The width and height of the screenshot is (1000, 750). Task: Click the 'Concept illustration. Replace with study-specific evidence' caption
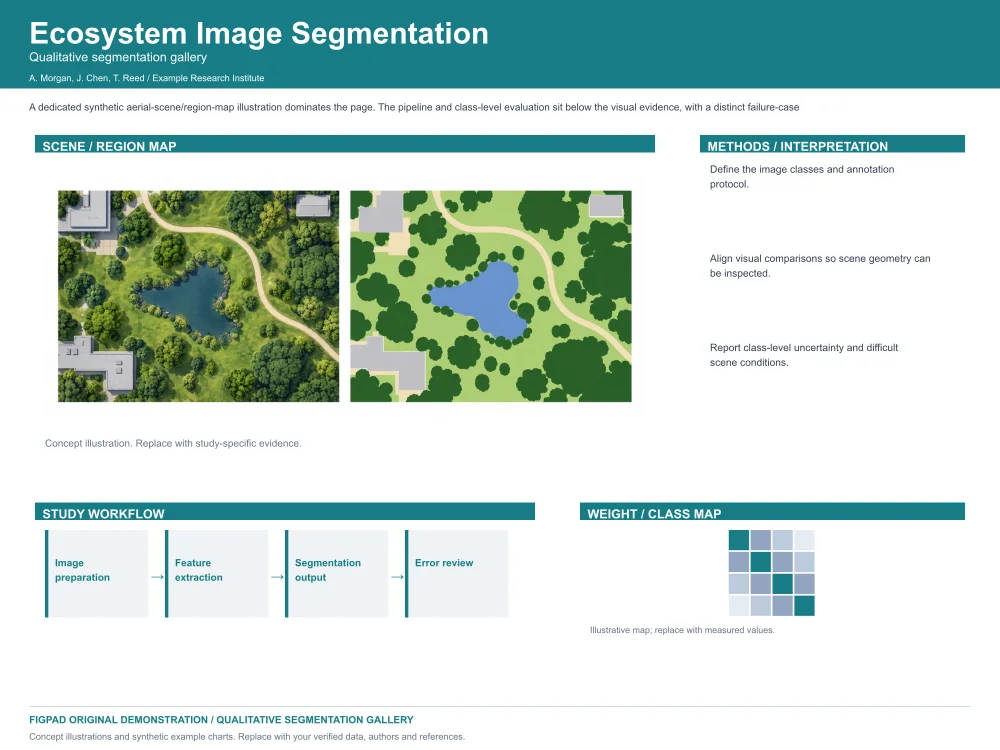(x=173, y=443)
